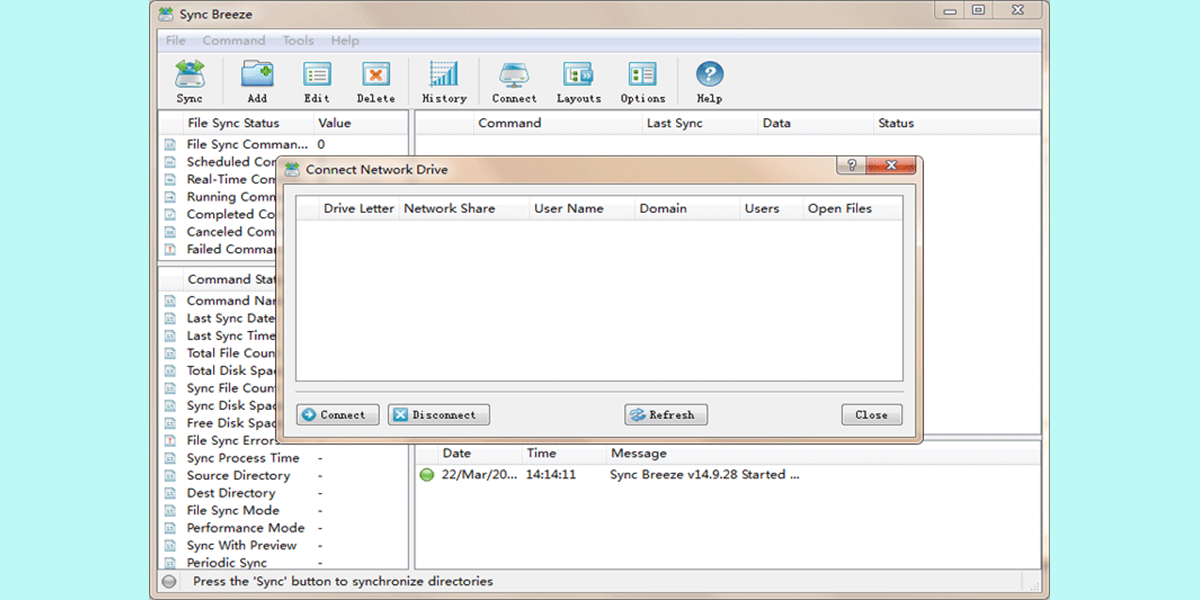Open the Tools menu
1200x600 pixels.
click(298, 41)
